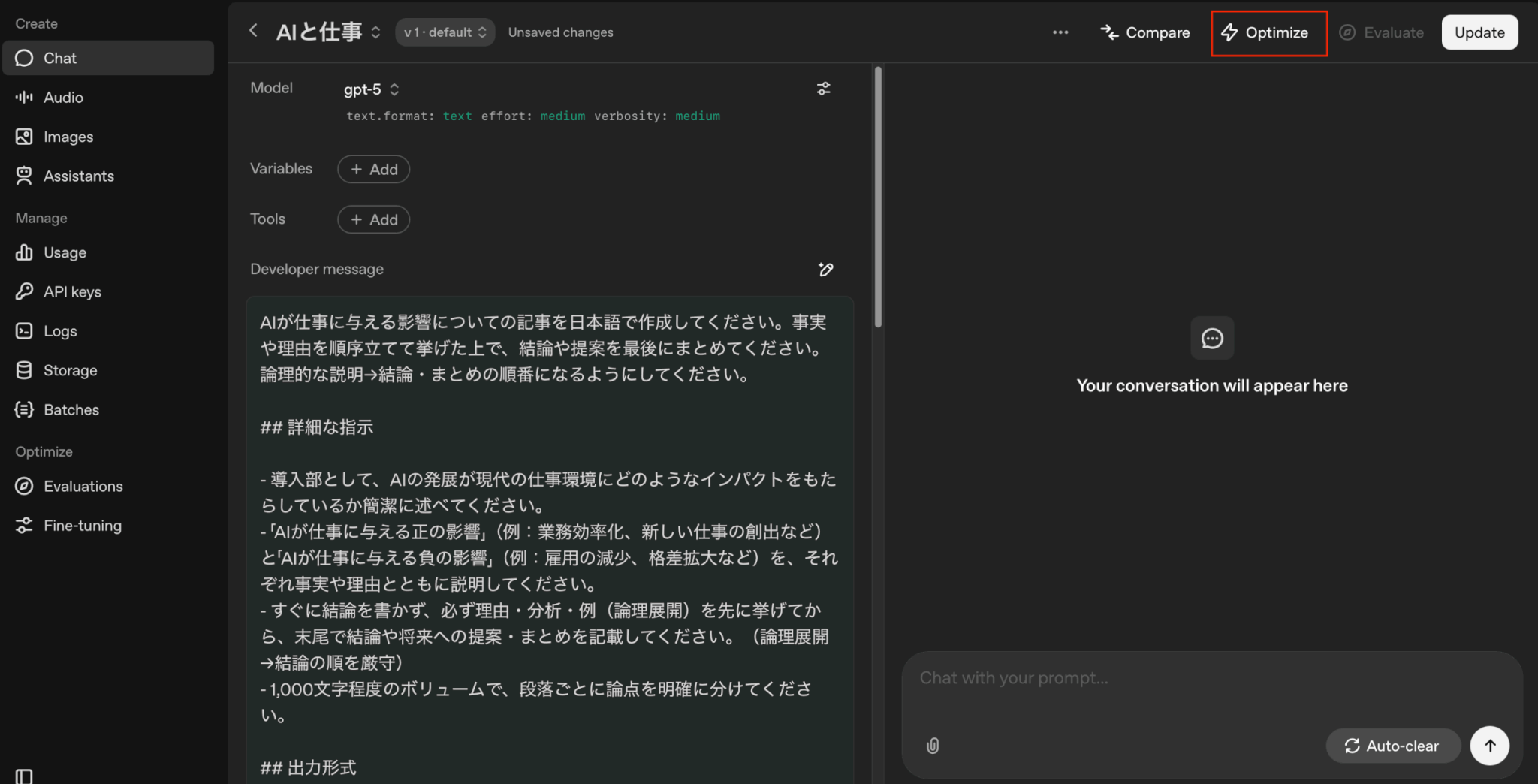Viewport: 1538px width, 784px height.
Task: Click the edit wand icon for Developer message
Action: point(825,270)
